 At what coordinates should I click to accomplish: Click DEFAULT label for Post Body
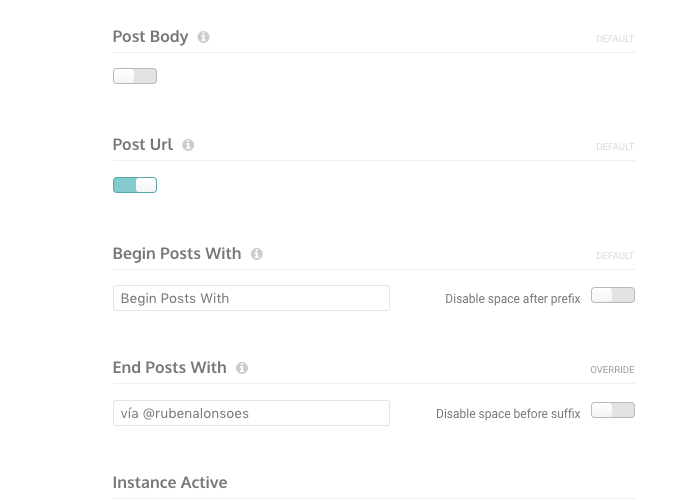(x=615, y=39)
